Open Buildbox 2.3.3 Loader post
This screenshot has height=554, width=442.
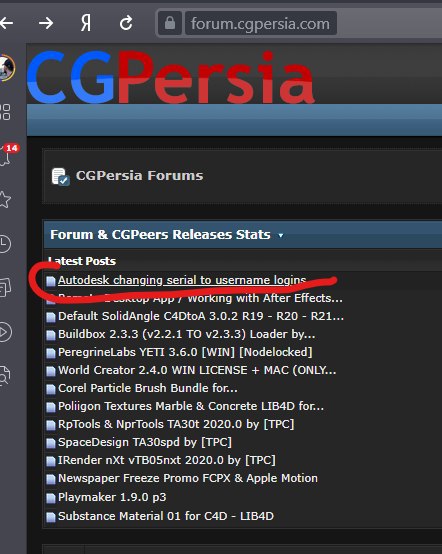point(187,334)
